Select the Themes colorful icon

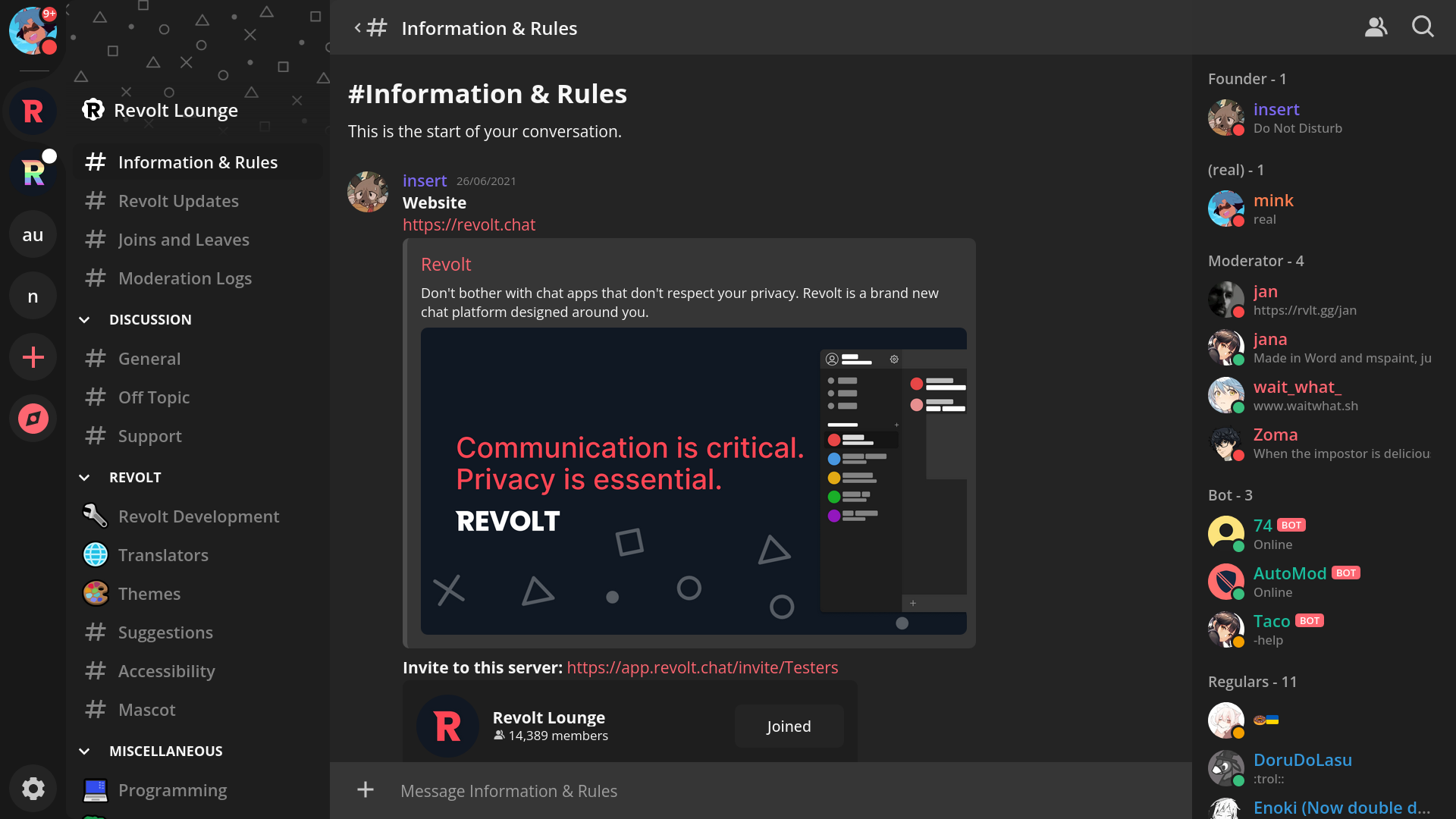tap(94, 594)
